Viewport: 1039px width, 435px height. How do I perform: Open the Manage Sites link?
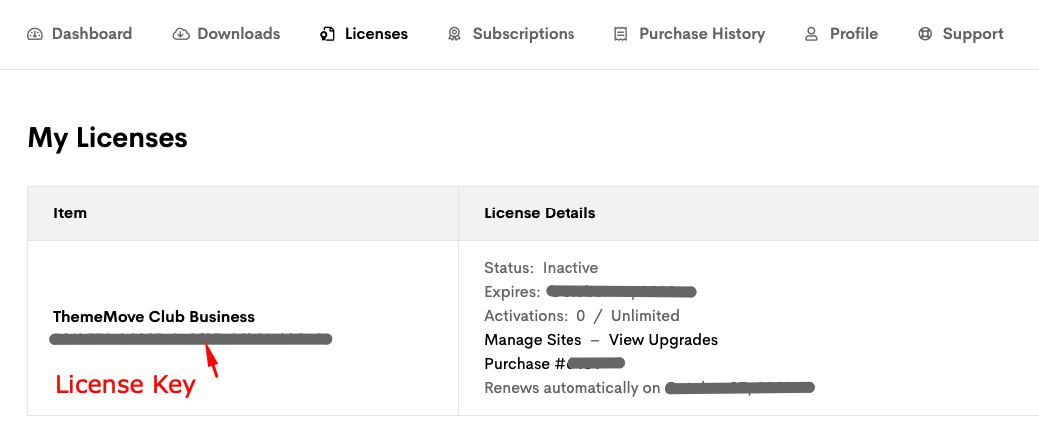[533, 340]
